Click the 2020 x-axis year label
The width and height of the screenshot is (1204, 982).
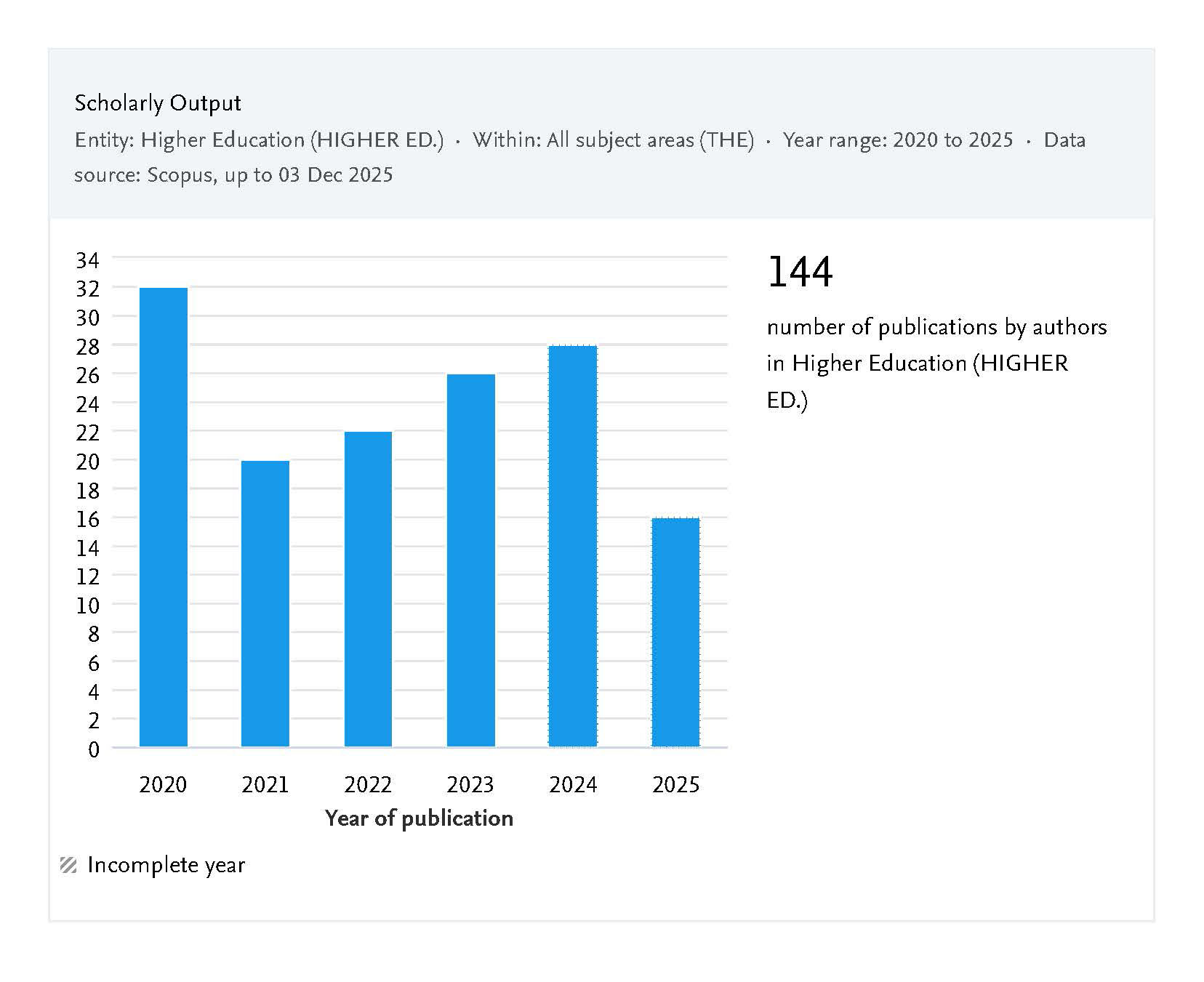tap(163, 785)
